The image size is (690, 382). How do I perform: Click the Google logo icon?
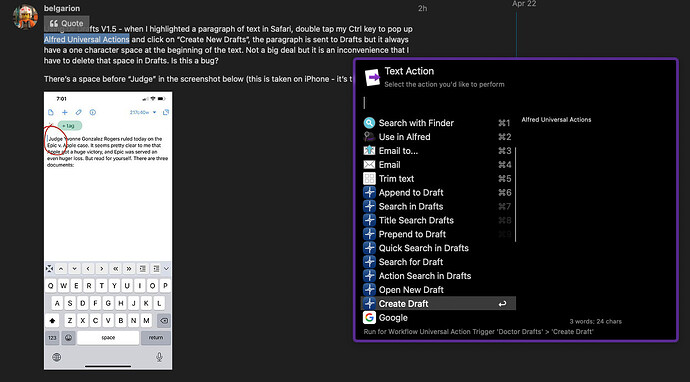point(369,317)
